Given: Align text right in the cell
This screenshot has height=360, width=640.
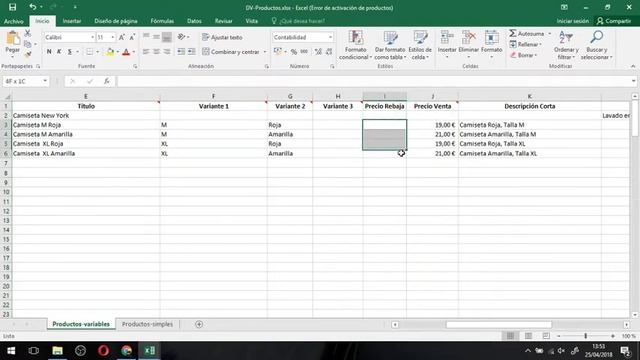Looking at the screenshot, I should click(167, 52).
